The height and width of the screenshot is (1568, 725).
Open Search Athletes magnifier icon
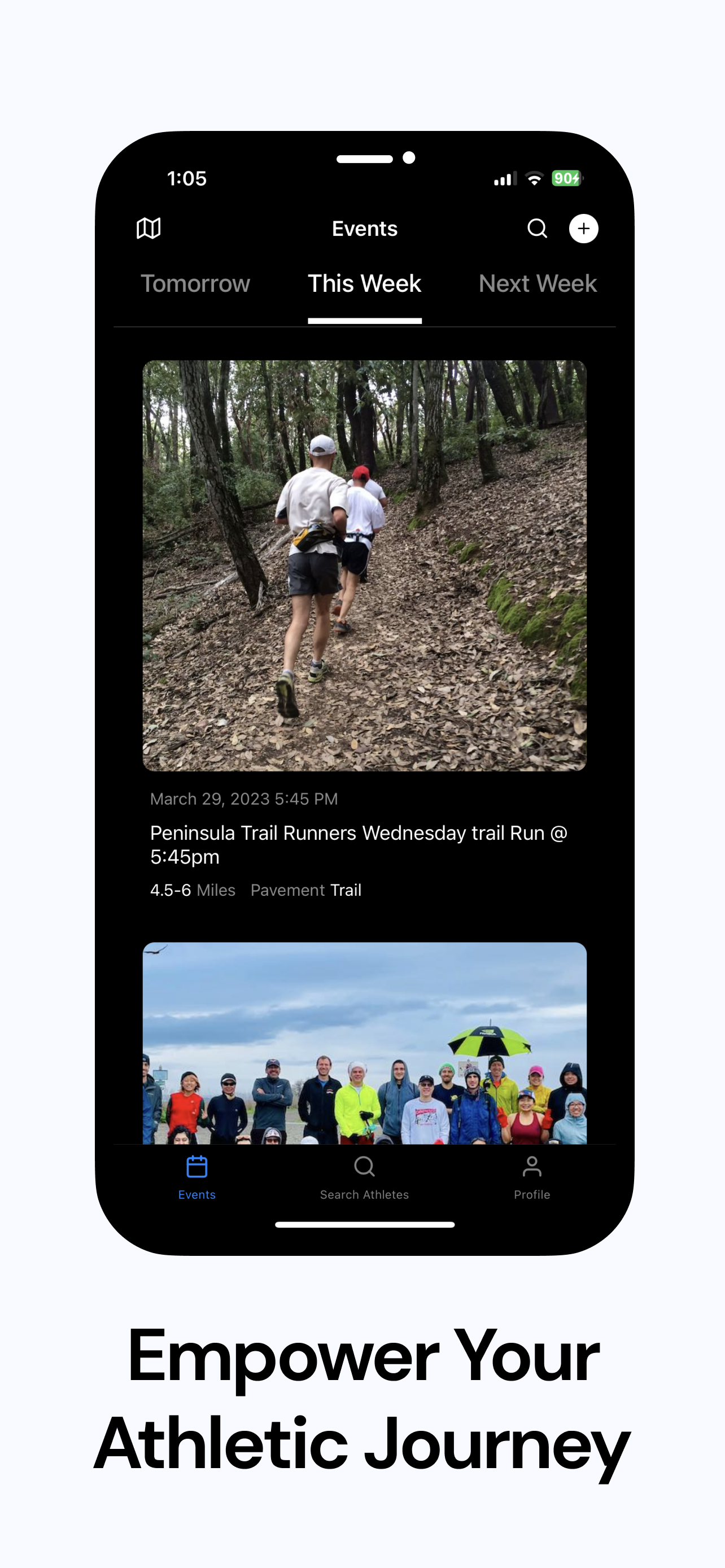pyautogui.click(x=364, y=1166)
